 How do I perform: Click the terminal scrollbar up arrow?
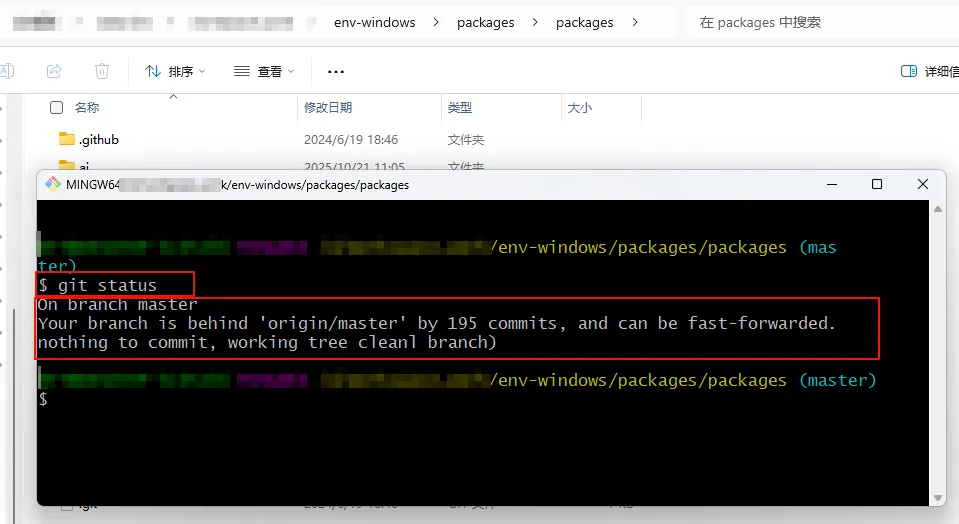click(938, 209)
